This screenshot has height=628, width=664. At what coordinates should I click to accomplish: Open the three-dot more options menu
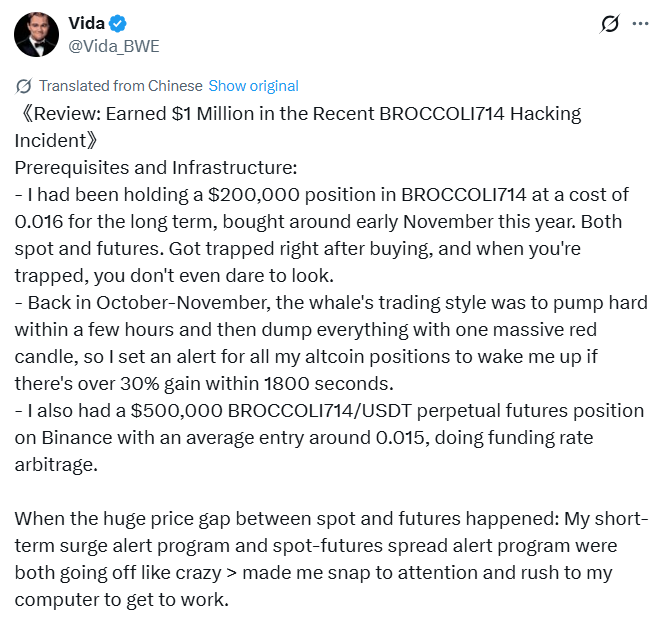pyautogui.click(x=641, y=24)
